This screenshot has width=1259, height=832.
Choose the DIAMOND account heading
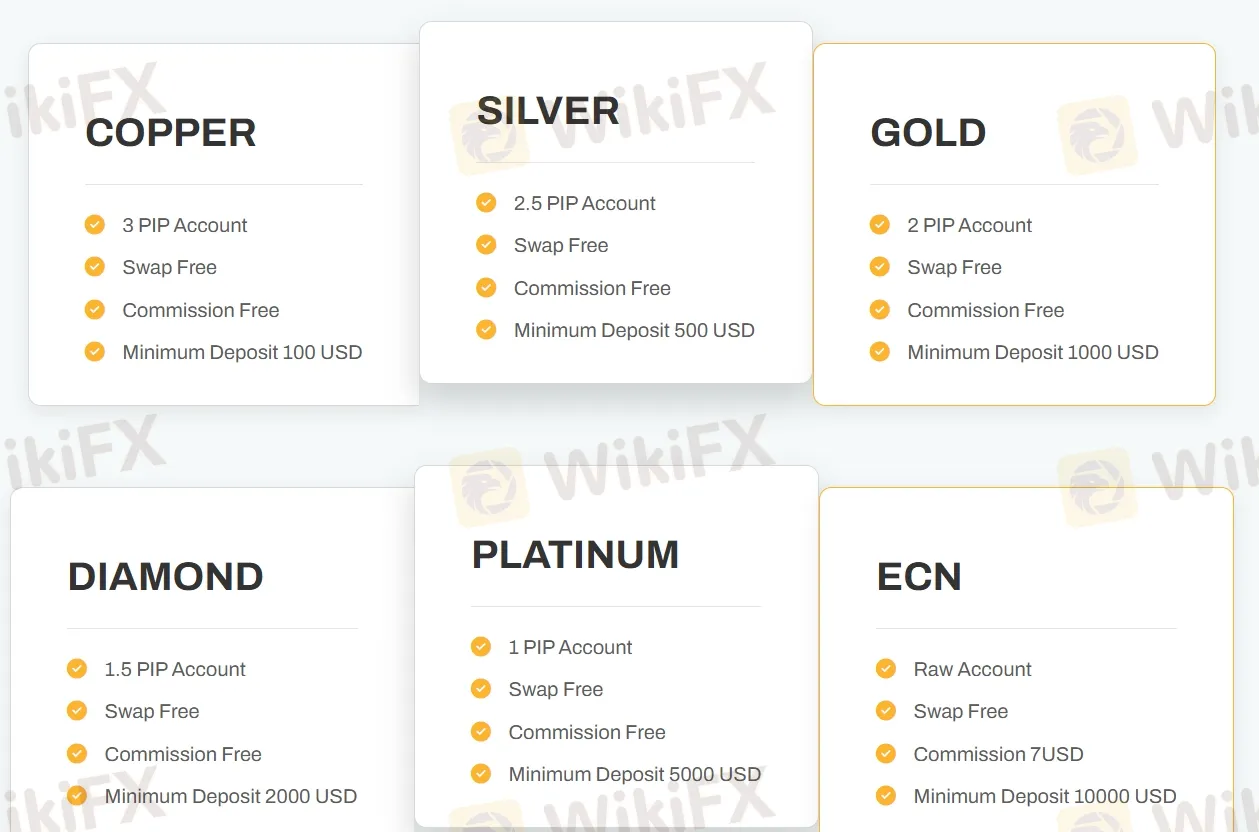click(166, 577)
